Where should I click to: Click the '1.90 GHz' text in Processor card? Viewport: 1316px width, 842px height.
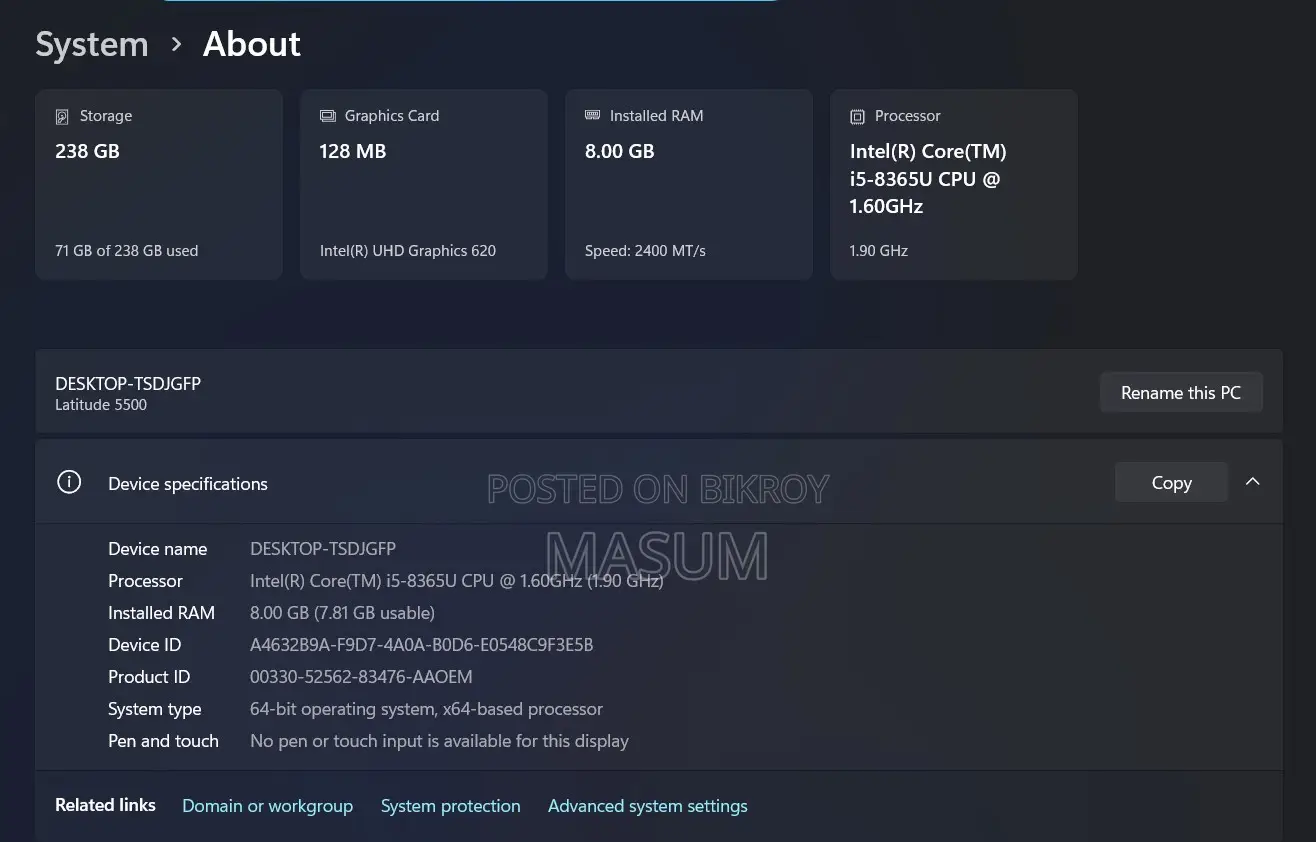[x=879, y=251]
